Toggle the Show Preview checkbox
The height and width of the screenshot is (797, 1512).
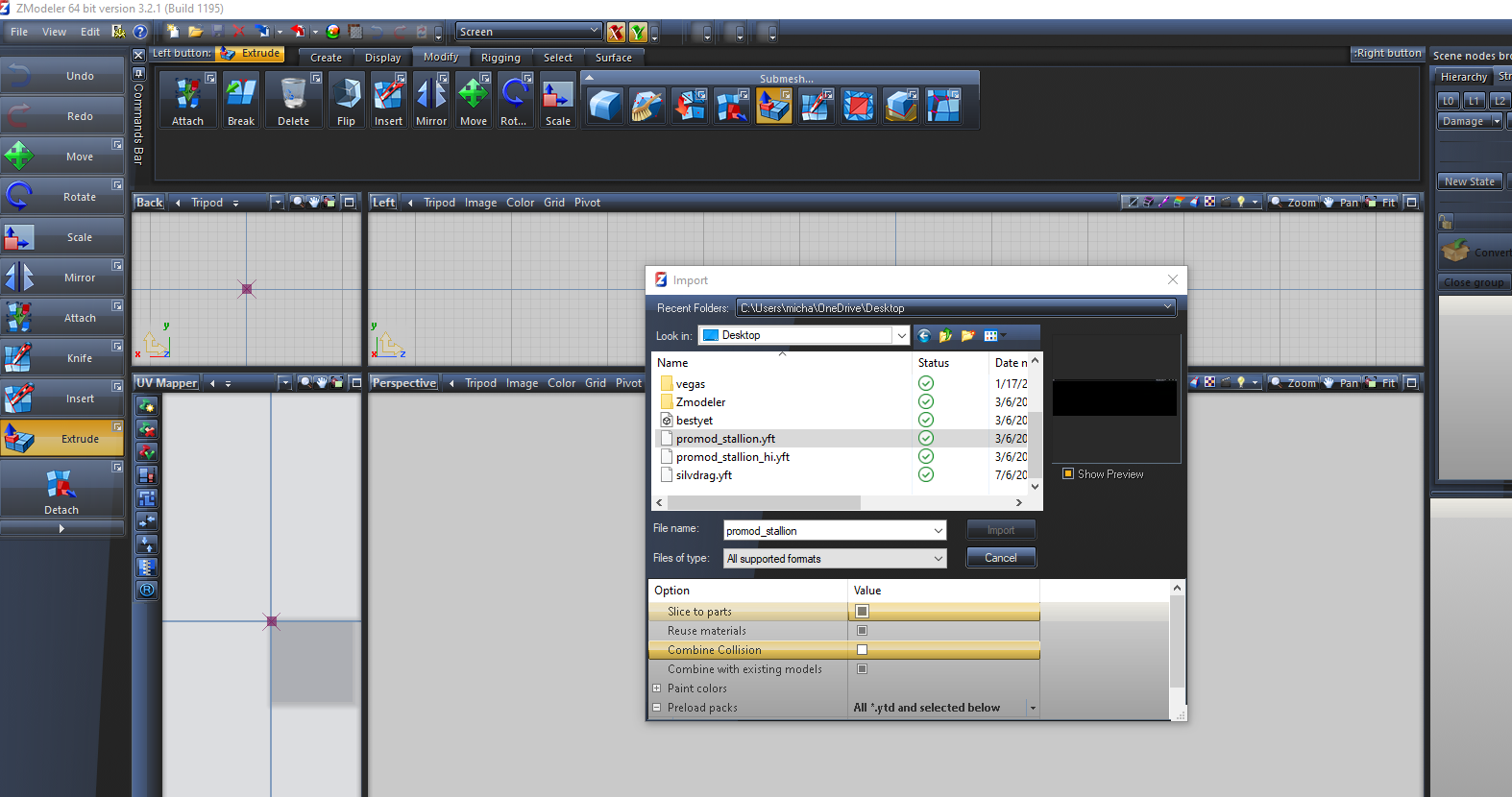(1068, 473)
